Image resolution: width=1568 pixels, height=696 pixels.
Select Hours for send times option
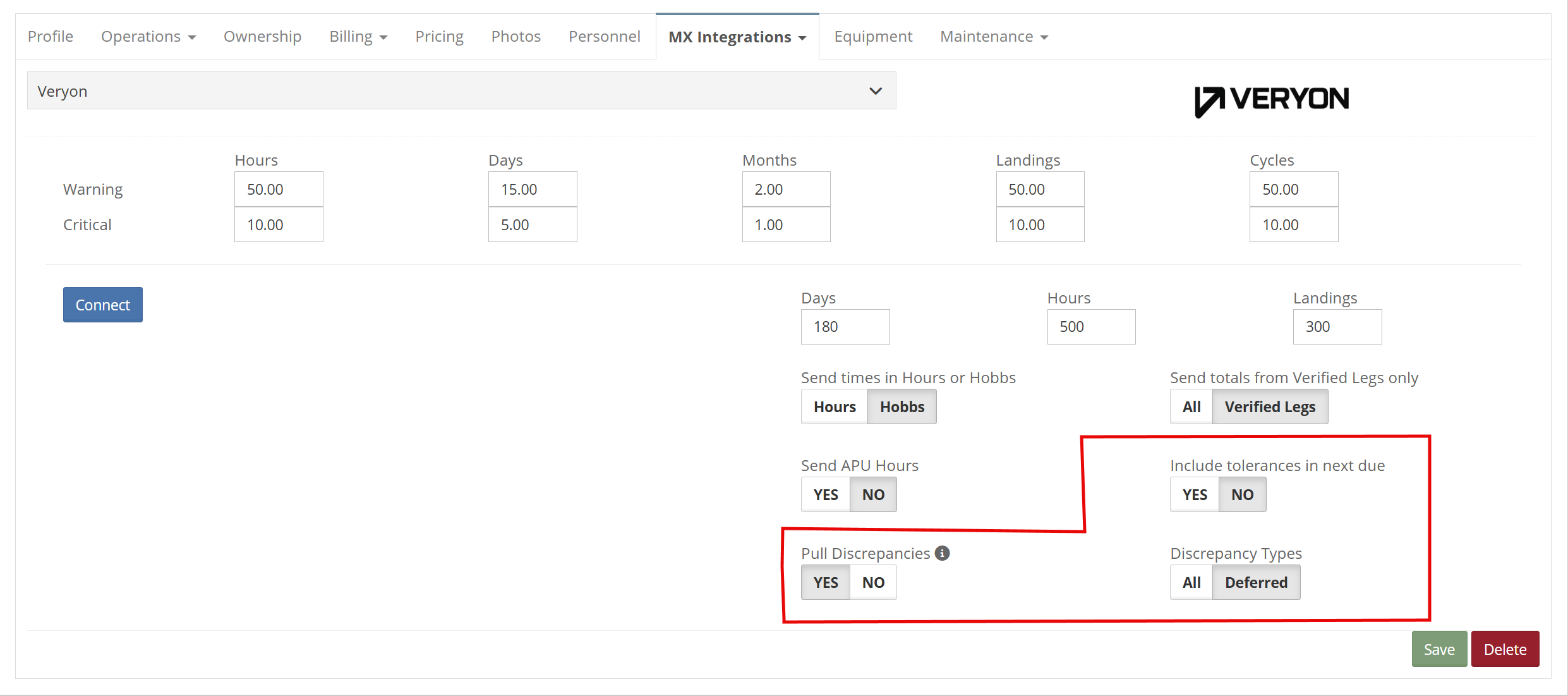835,406
